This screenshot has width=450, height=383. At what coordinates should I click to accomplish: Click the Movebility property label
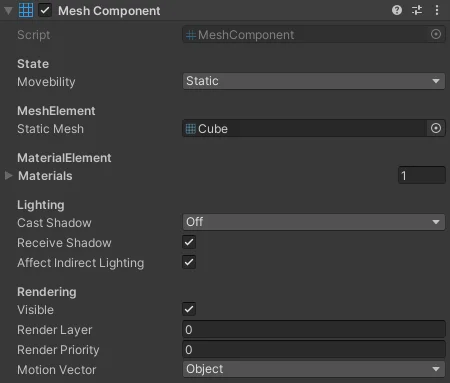(46, 82)
